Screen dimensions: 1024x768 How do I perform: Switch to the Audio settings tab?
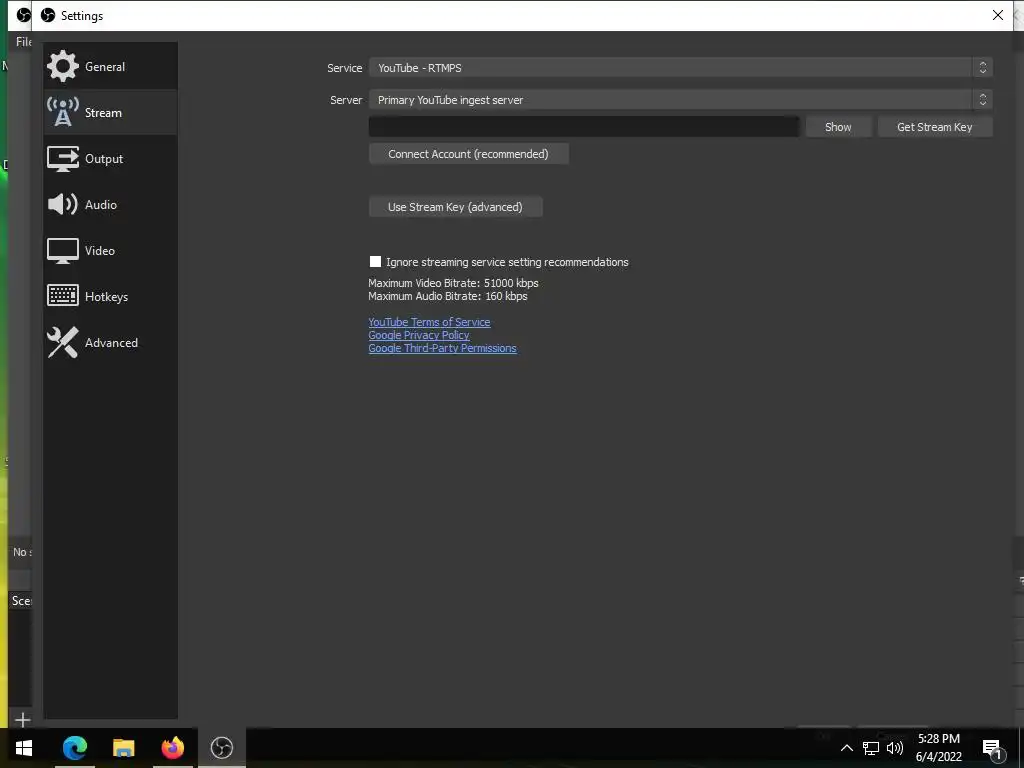point(110,204)
